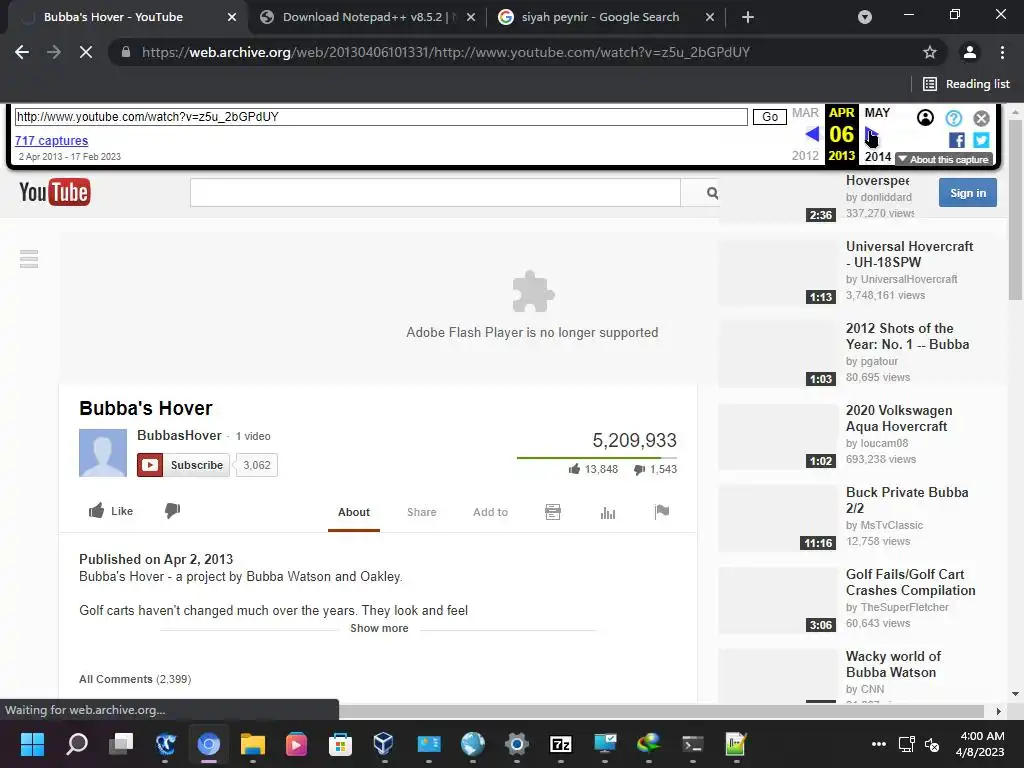Open 2020 Volkswagen Aqua Hovercraft video
This screenshot has width=1024, height=768.
pyautogui.click(x=899, y=418)
